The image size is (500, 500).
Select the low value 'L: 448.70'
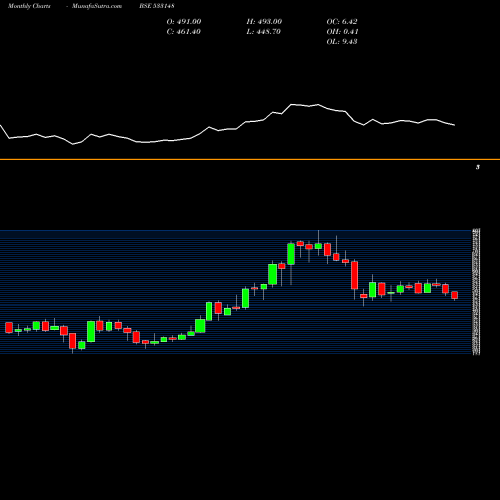[x=264, y=32]
